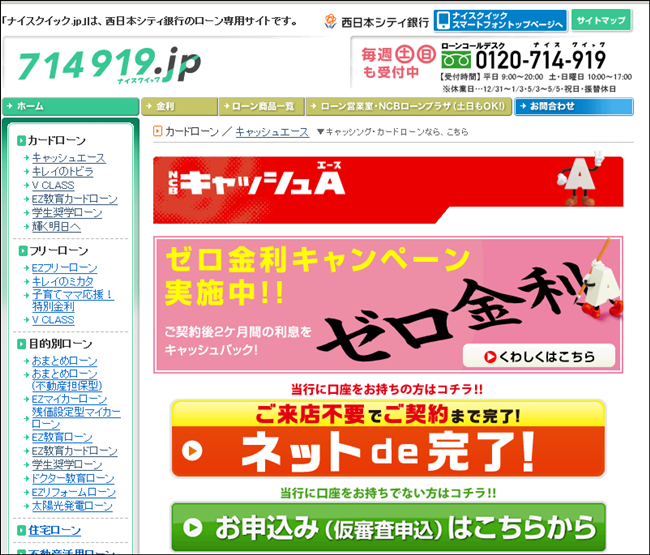
Task: Open the EZリフォームローン link
Action: pos(74,492)
